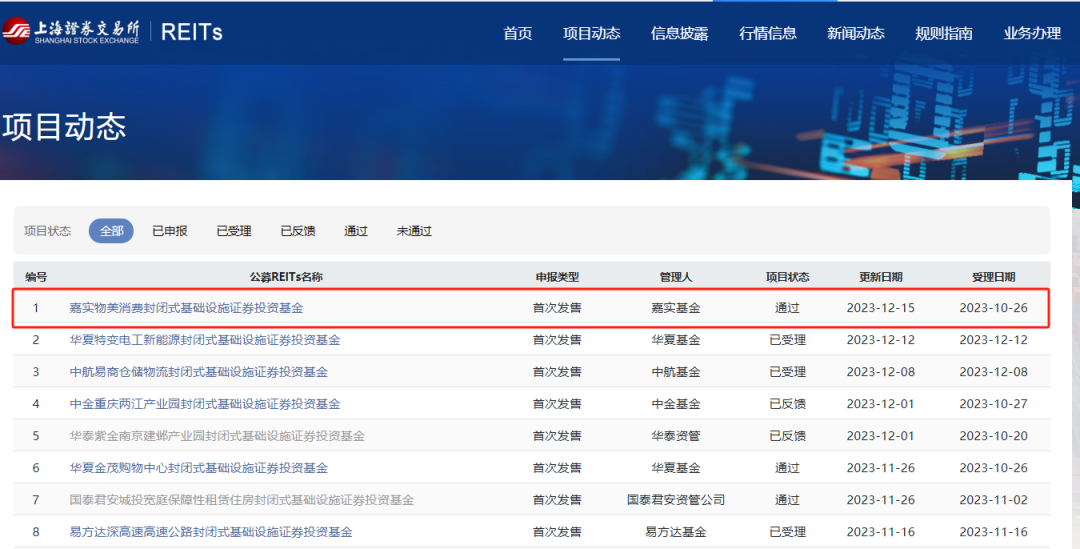Screen dimensions: 1080x549
Task: Select the 项目动态 navigation tab
Action: (591, 33)
